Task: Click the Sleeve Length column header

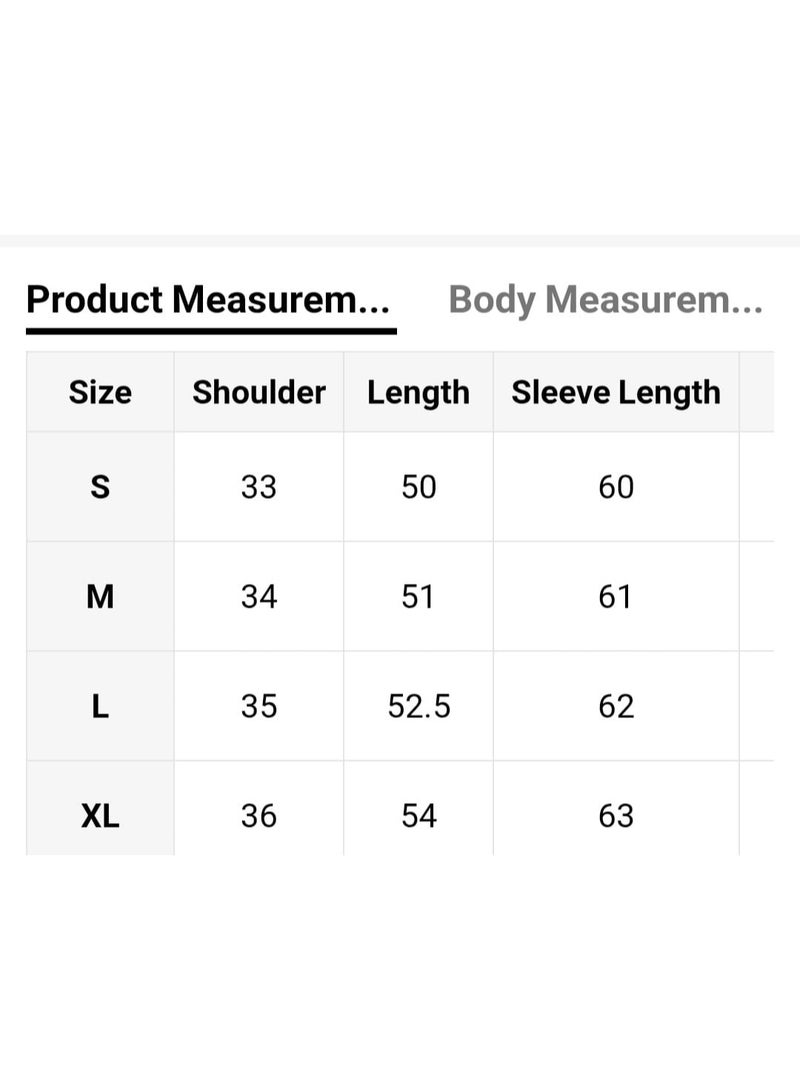Action: tap(616, 392)
